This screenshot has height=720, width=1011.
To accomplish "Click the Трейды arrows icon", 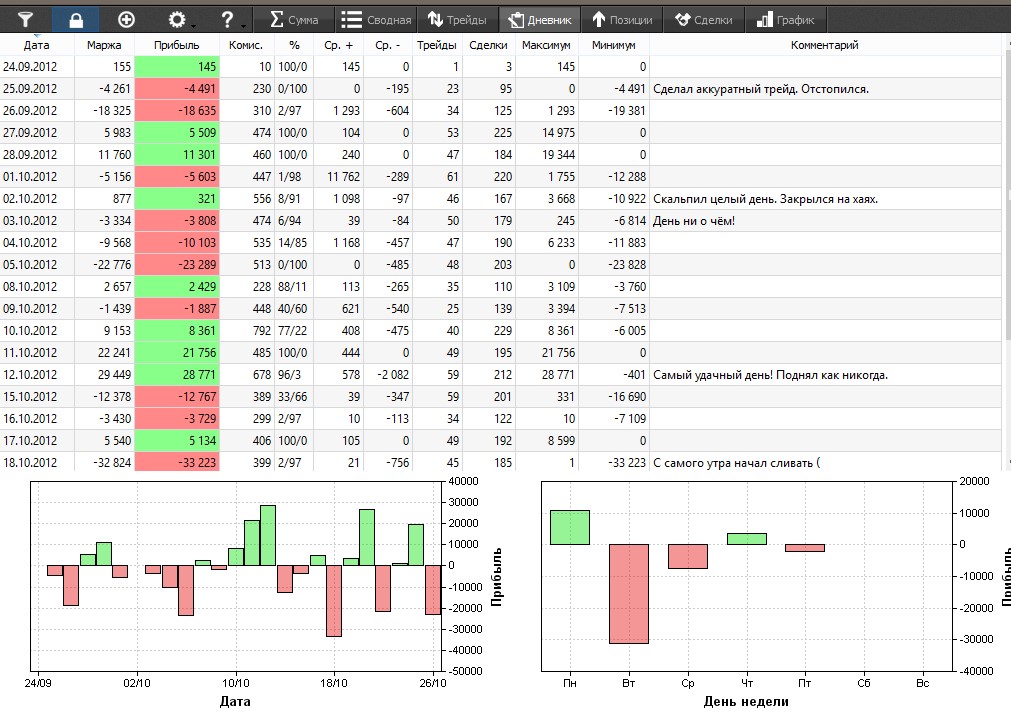I will [x=436, y=19].
